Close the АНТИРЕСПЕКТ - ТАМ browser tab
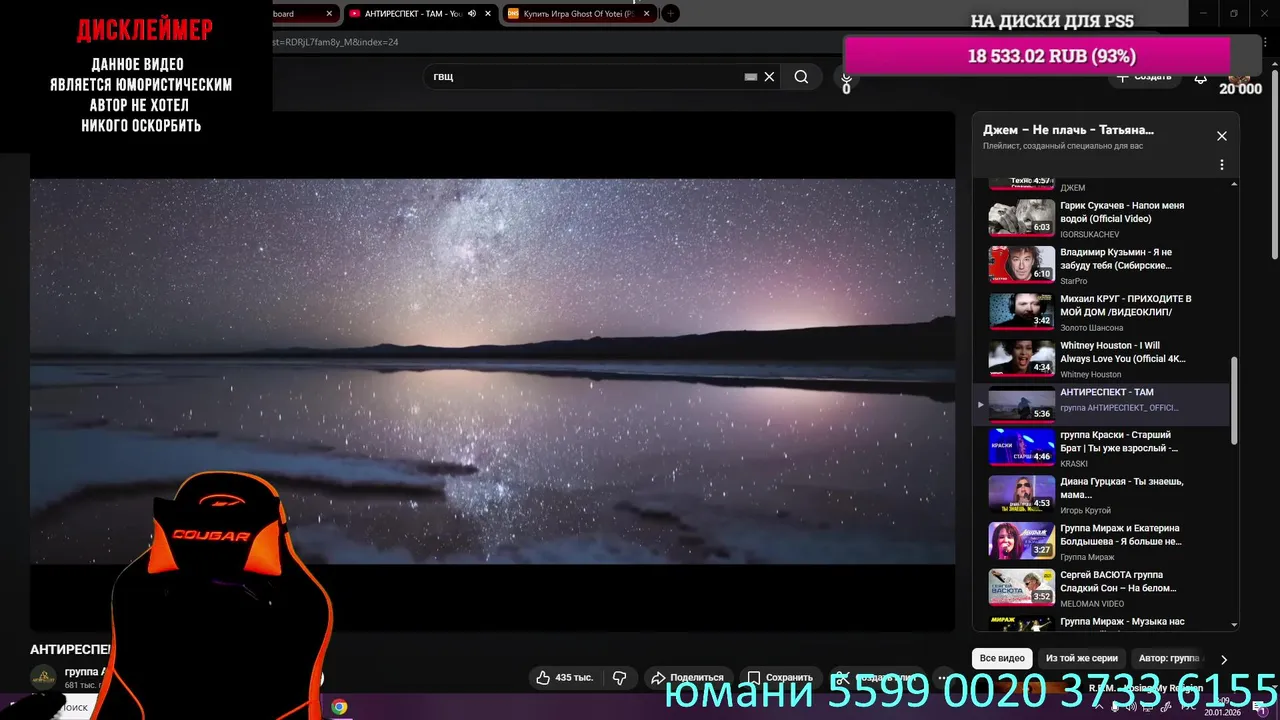Screen dimensions: 1280x720 487,14
